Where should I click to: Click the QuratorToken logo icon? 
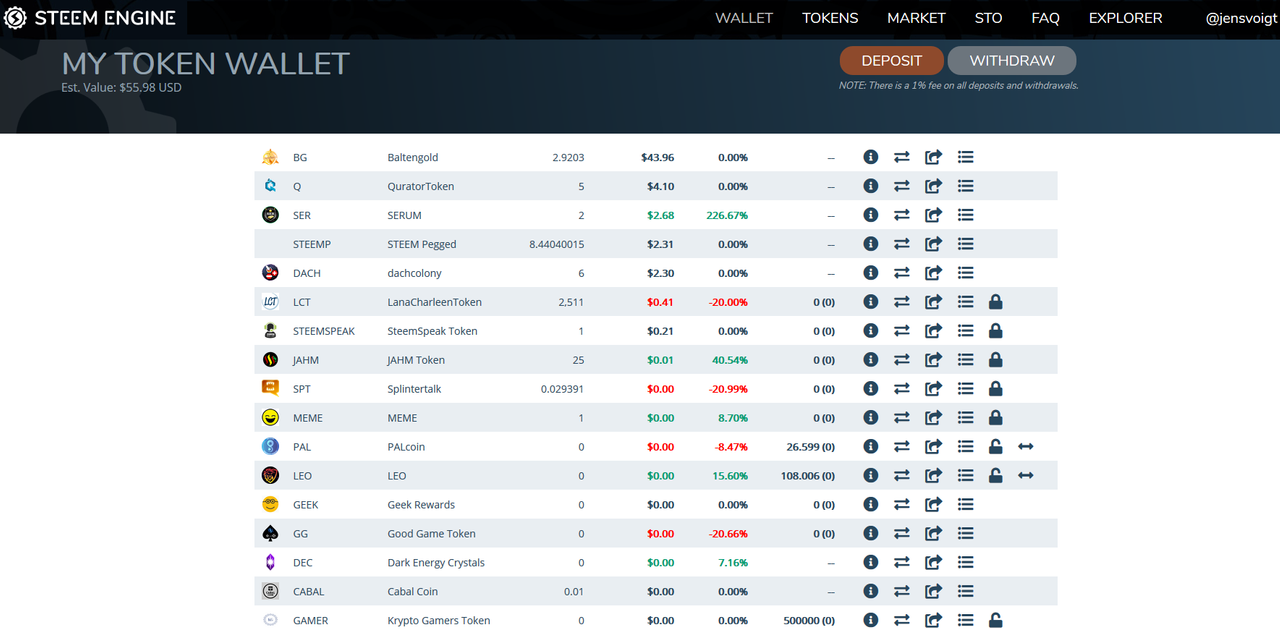pyautogui.click(x=270, y=186)
